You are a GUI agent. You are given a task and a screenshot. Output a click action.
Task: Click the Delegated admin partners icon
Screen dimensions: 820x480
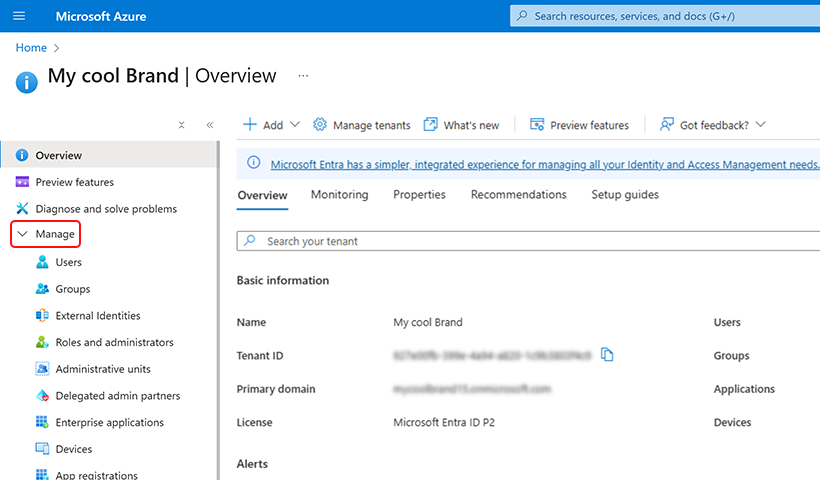tap(42, 395)
